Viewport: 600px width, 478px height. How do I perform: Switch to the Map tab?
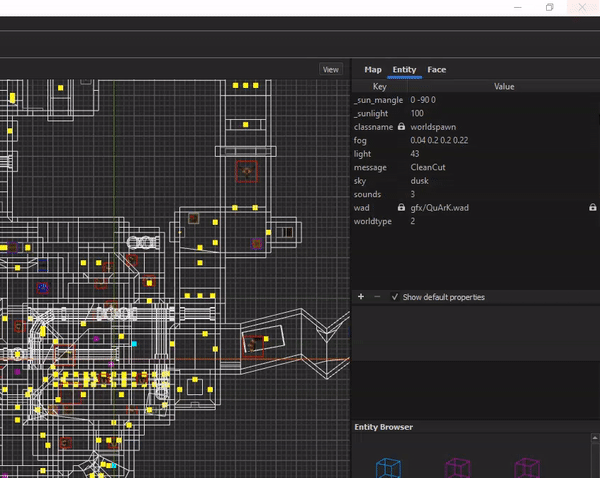coord(373,70)
